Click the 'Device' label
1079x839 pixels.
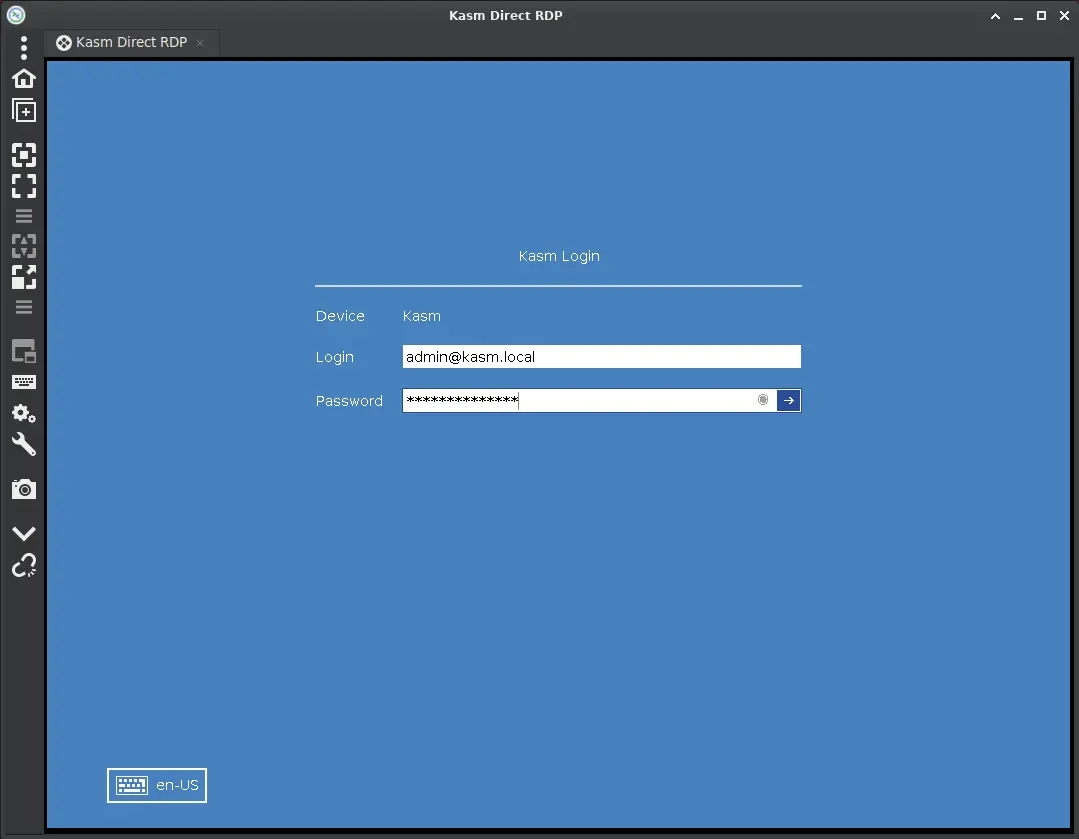340,316
